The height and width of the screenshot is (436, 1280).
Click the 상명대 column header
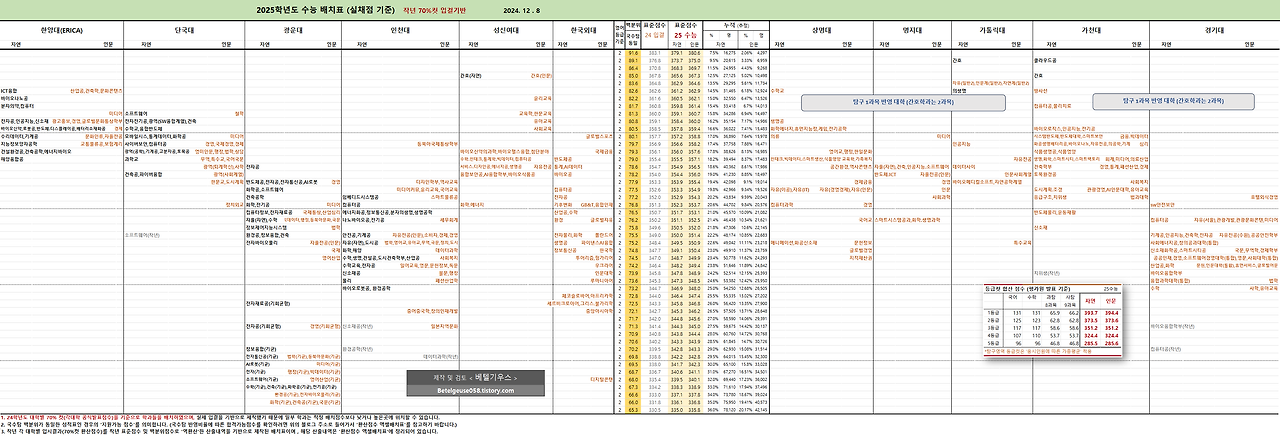coord(822,31)
